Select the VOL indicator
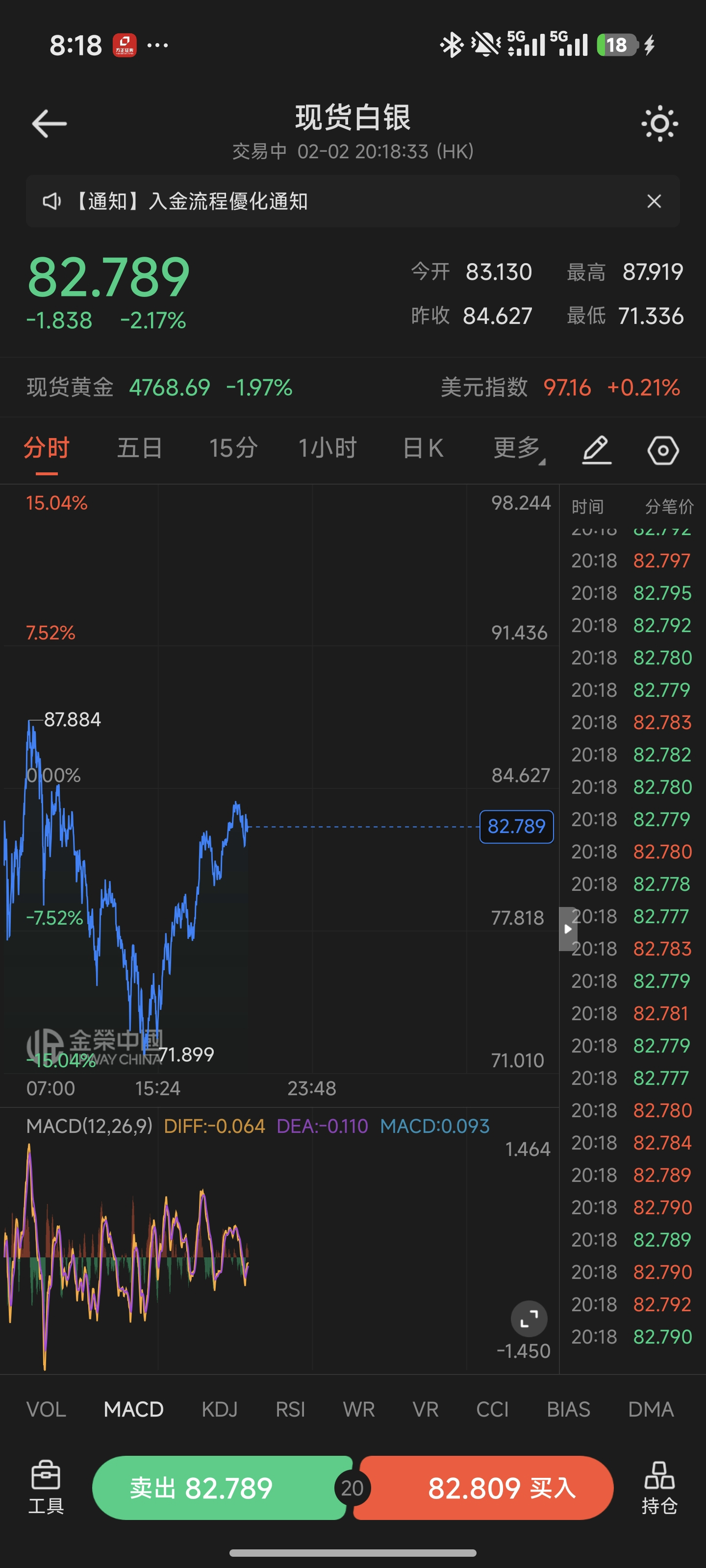 [46, 1409]
